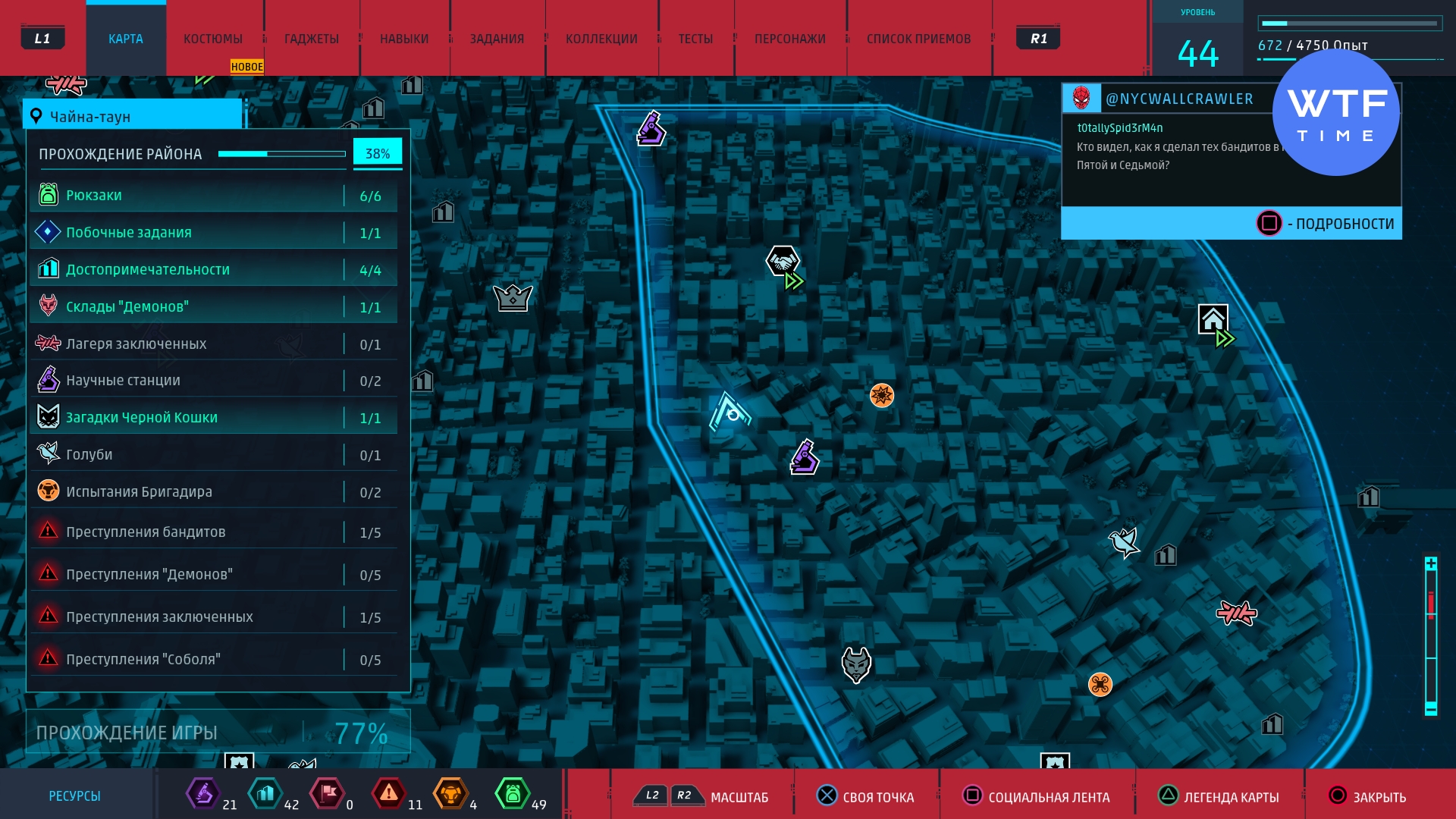Image resolution: width=1456 pixels, height=819 pixels.
Task: Select the handshake mission marker on map
Action: coord(783,262)
